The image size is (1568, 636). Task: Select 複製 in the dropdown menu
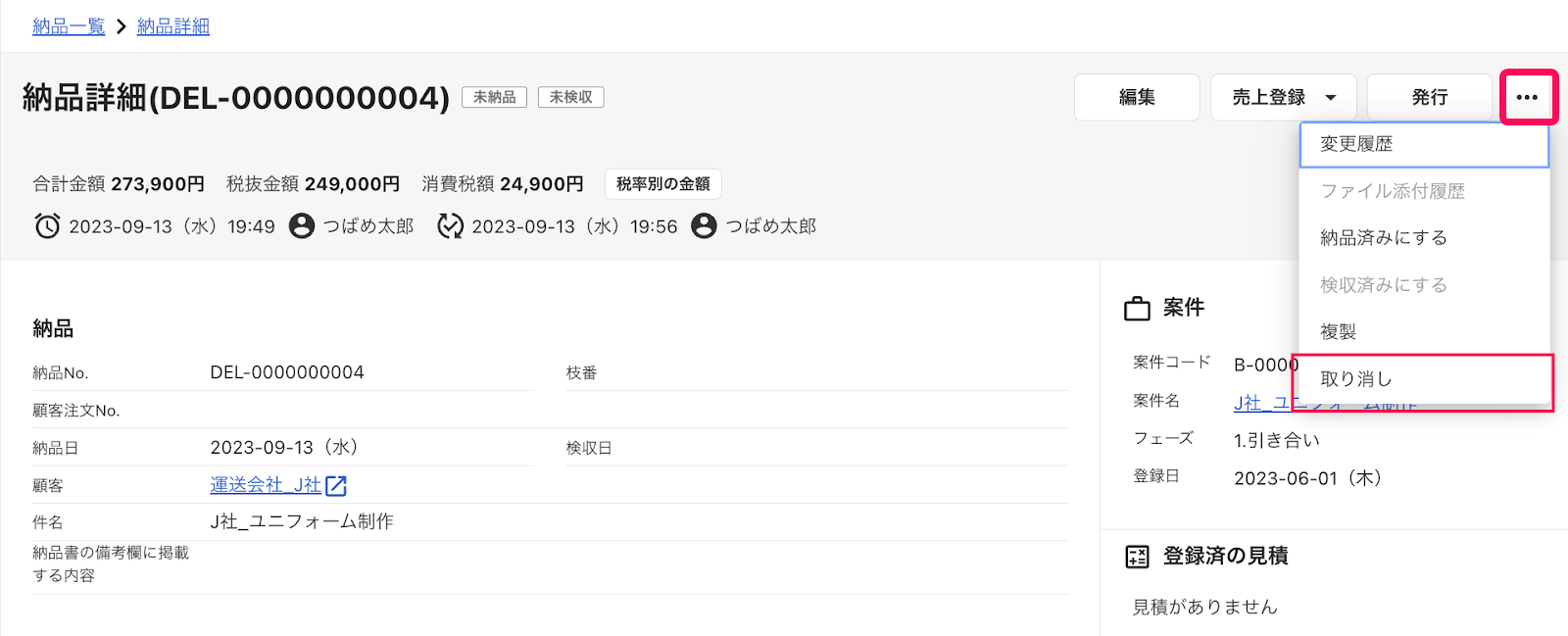point(1424,332)
